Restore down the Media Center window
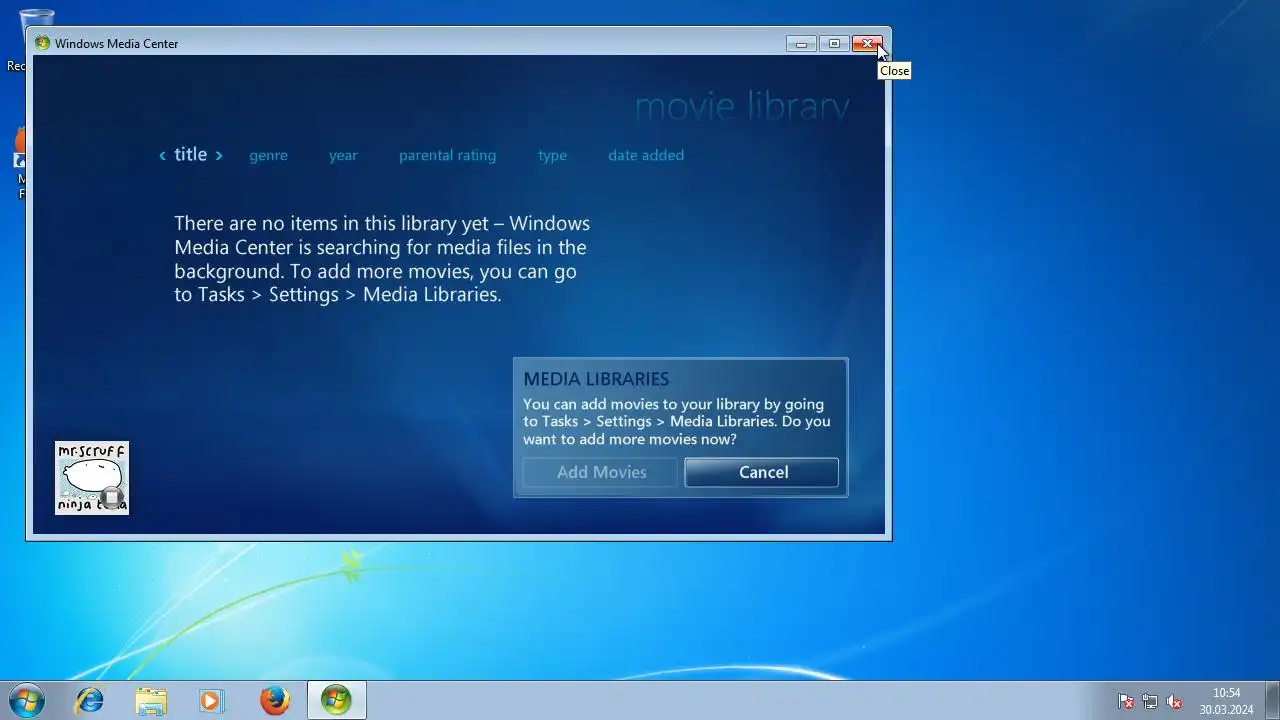The width and height of the screenshot is (1280, 720). click(834, 44)
